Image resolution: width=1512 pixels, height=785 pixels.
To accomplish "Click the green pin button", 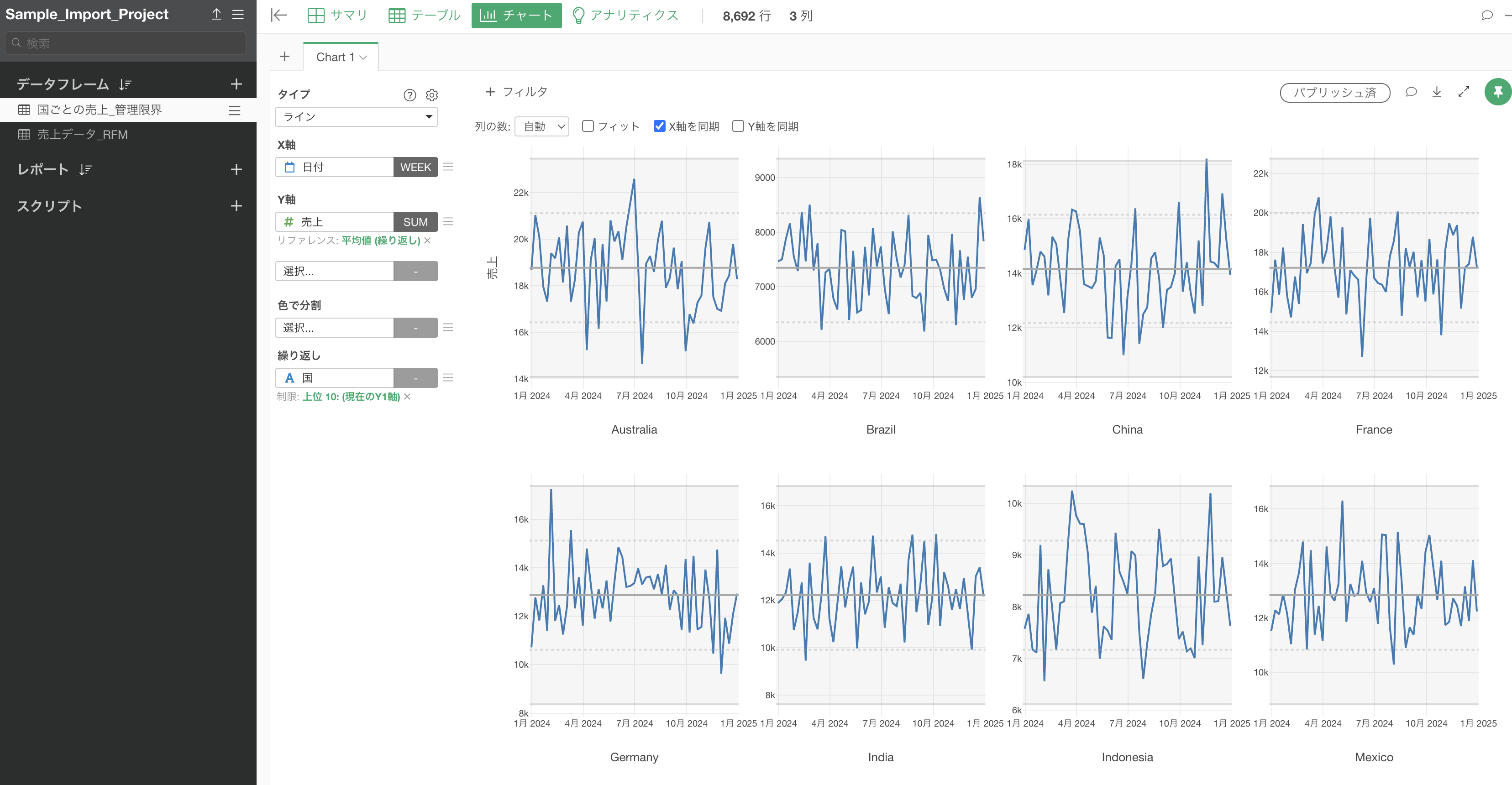I will (1497, 92).
